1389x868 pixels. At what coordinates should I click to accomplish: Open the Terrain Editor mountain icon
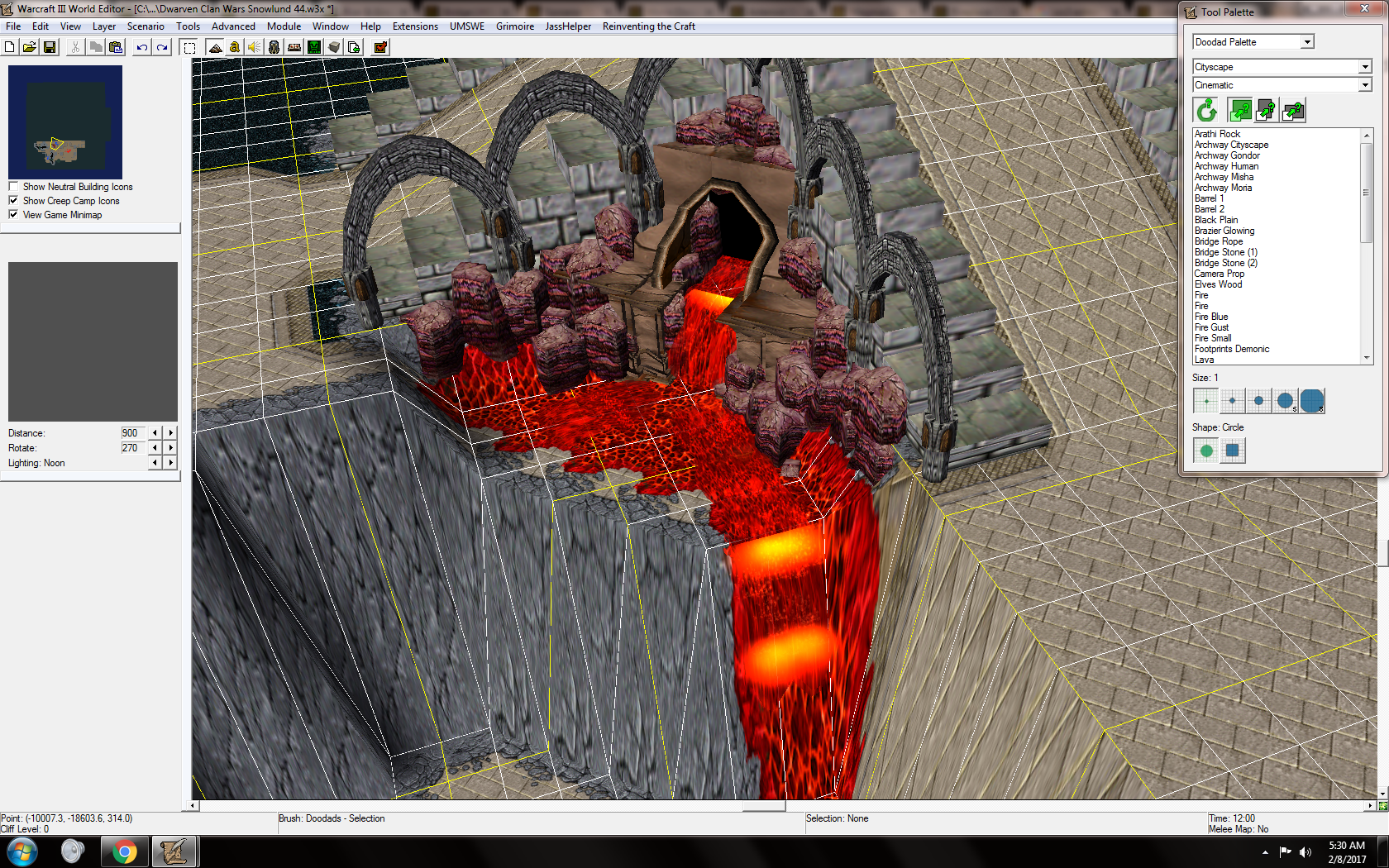click(215, 47)
